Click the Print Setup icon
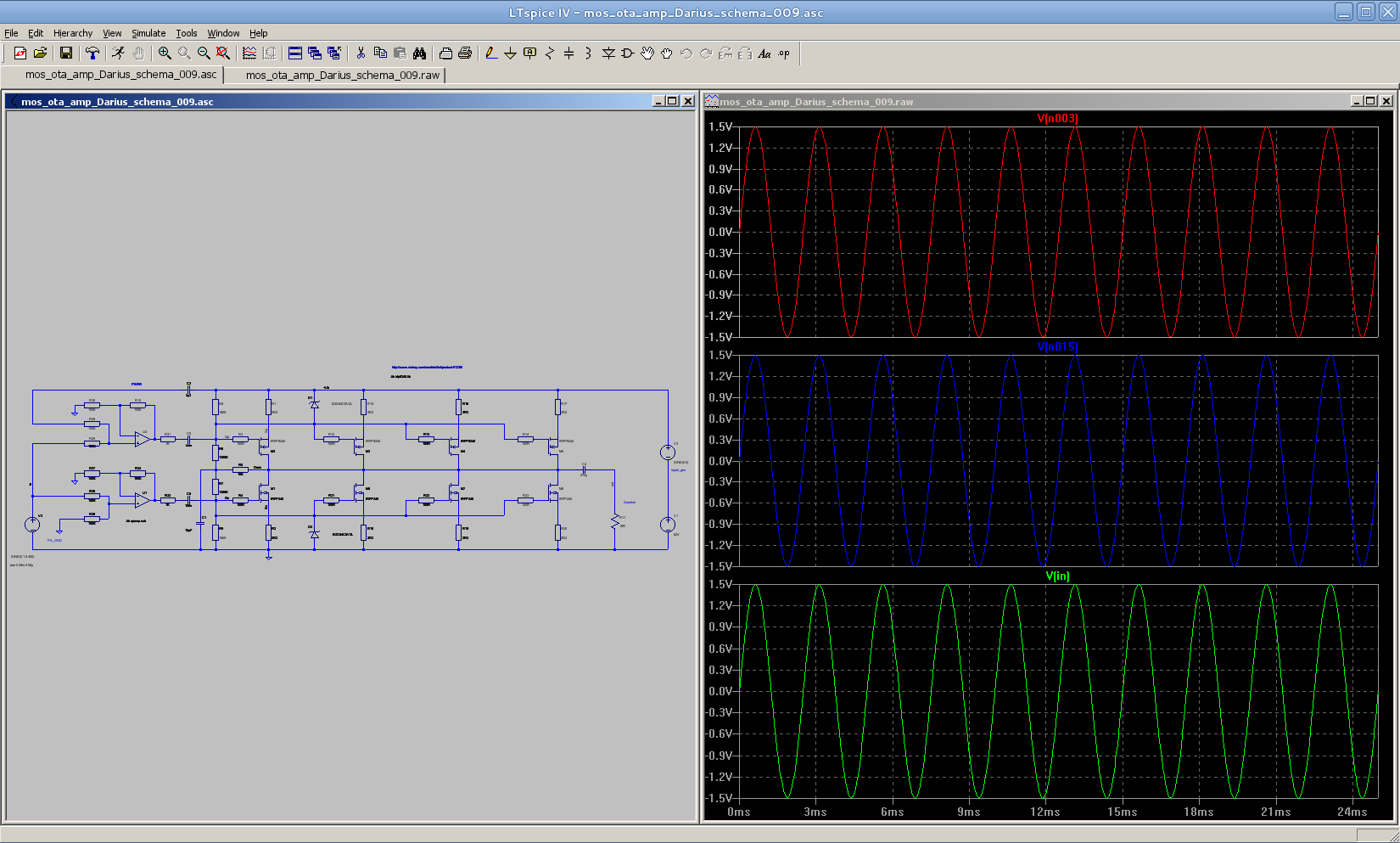Image resolution: width=1400 pixels, height=843 pixels. coord(445,53)
